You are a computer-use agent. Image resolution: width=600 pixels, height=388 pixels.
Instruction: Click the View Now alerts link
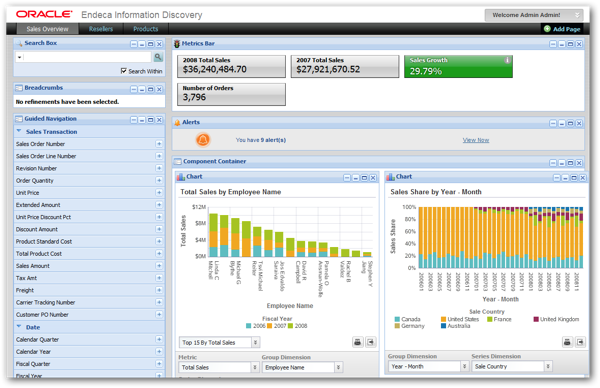(x=476, y=140)
